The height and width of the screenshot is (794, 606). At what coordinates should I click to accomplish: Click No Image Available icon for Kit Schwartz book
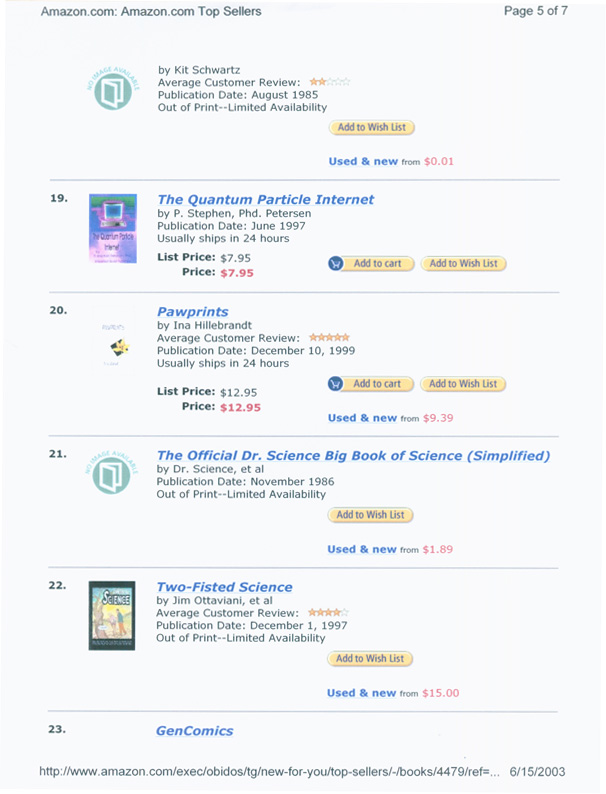pos(113,88)
